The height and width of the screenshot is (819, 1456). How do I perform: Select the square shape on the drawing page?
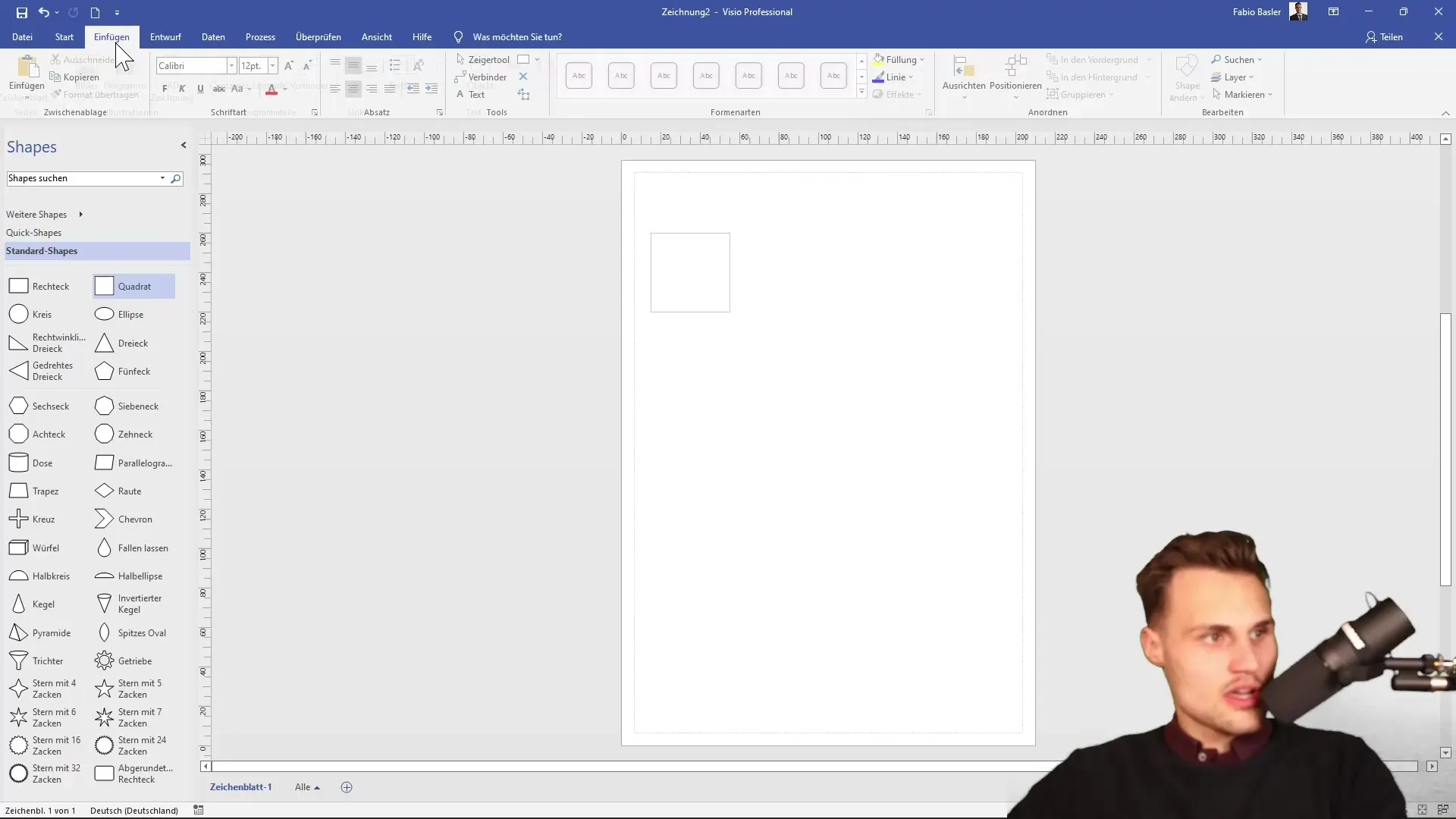pyautogui.click(x=690, y=272)
